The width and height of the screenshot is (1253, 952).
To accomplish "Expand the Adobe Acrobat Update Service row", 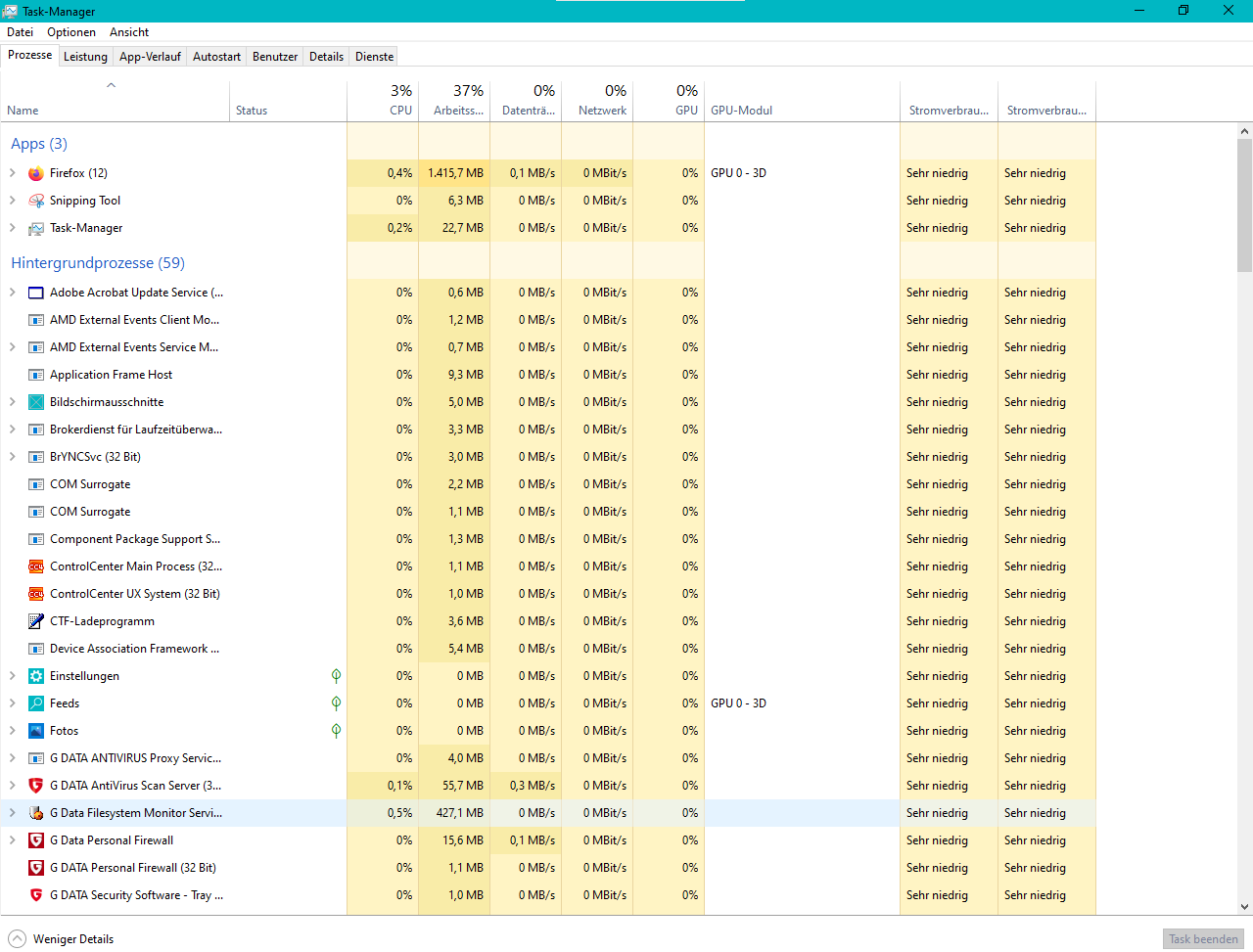I will tap(12, 293).
